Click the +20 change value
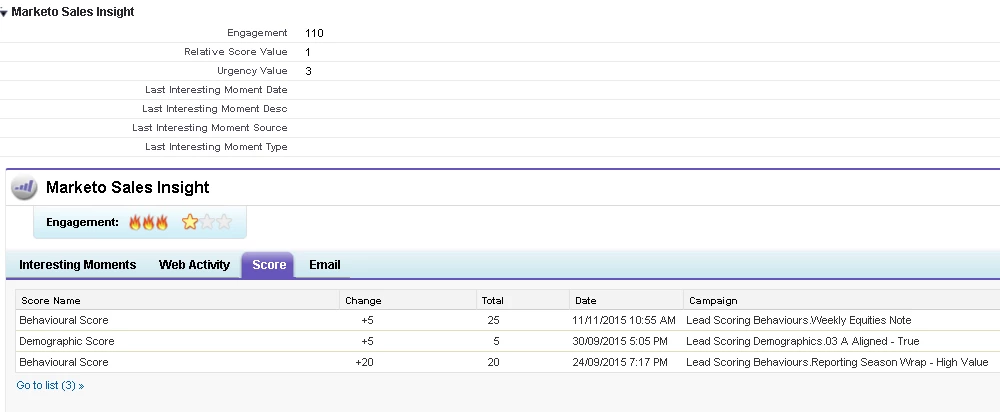 365,362
